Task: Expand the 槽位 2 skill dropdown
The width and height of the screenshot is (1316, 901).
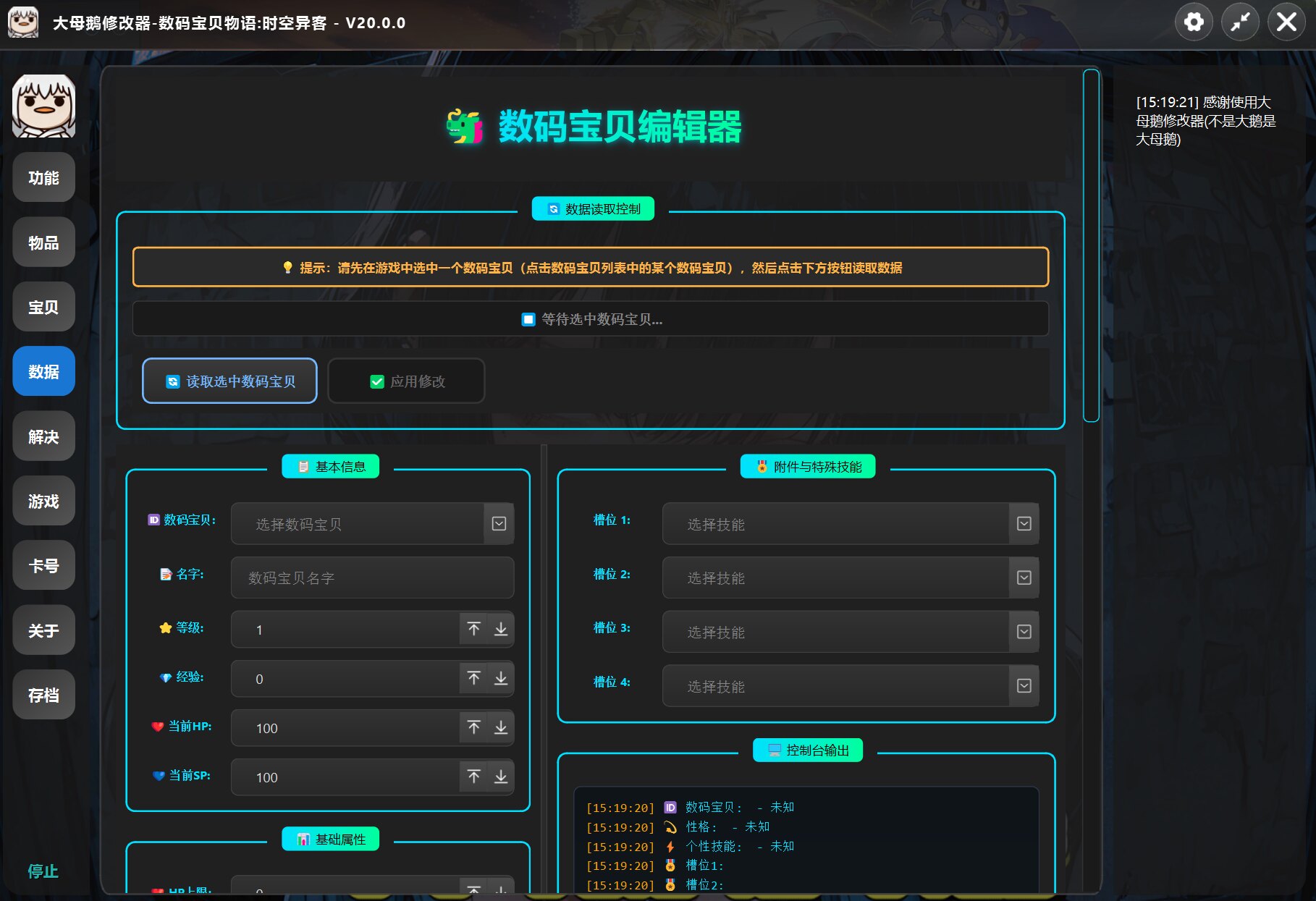Action: coord(850,578)
